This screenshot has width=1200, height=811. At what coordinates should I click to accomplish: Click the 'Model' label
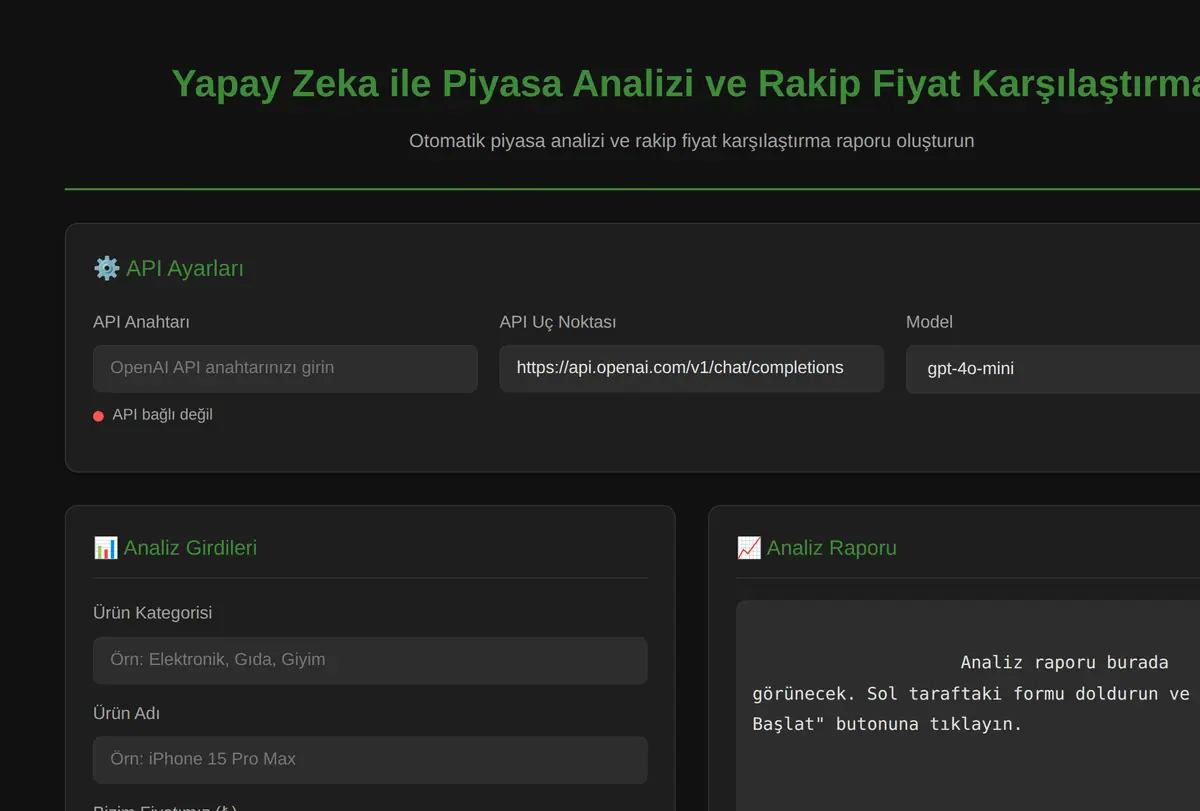929,322
